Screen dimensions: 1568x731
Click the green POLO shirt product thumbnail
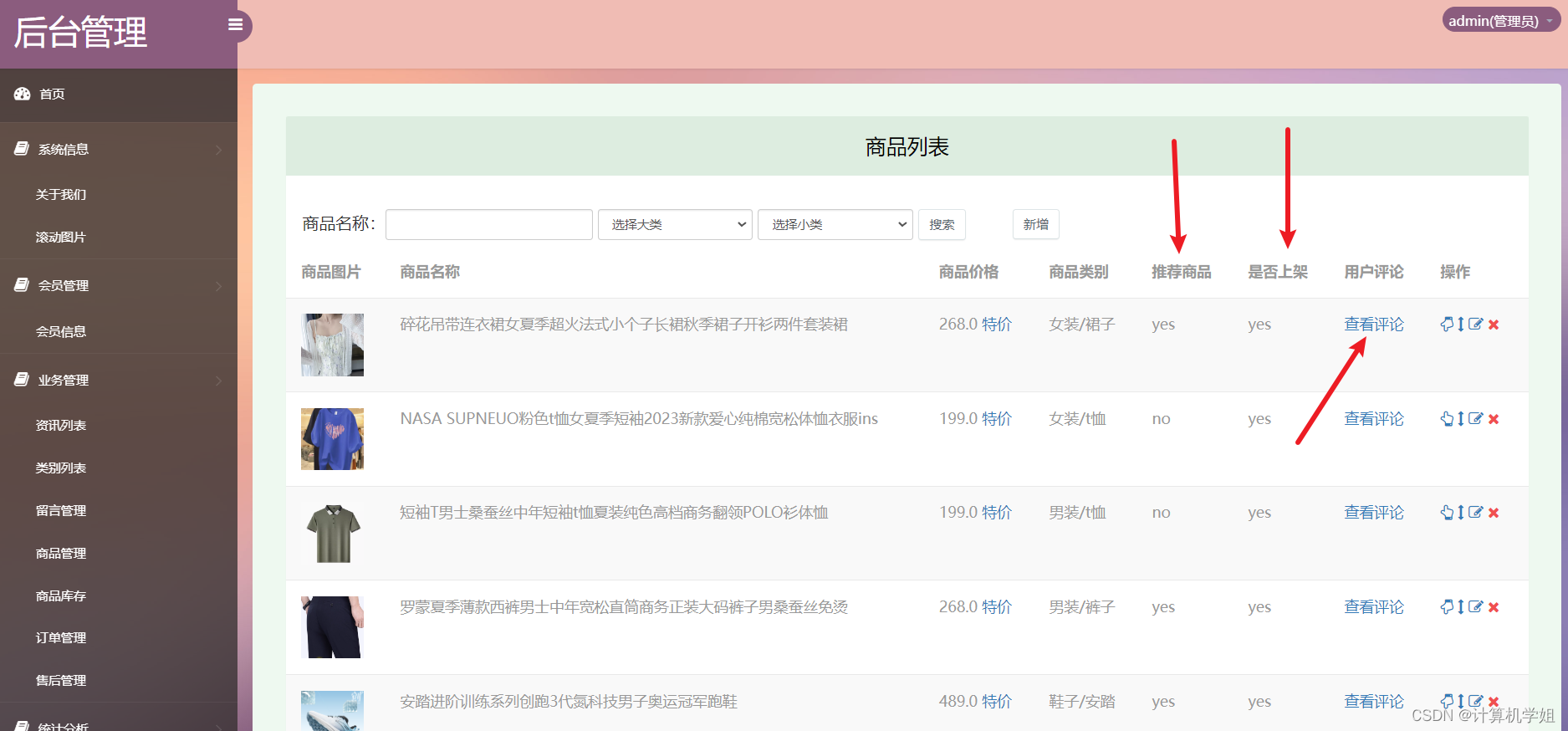332,533
